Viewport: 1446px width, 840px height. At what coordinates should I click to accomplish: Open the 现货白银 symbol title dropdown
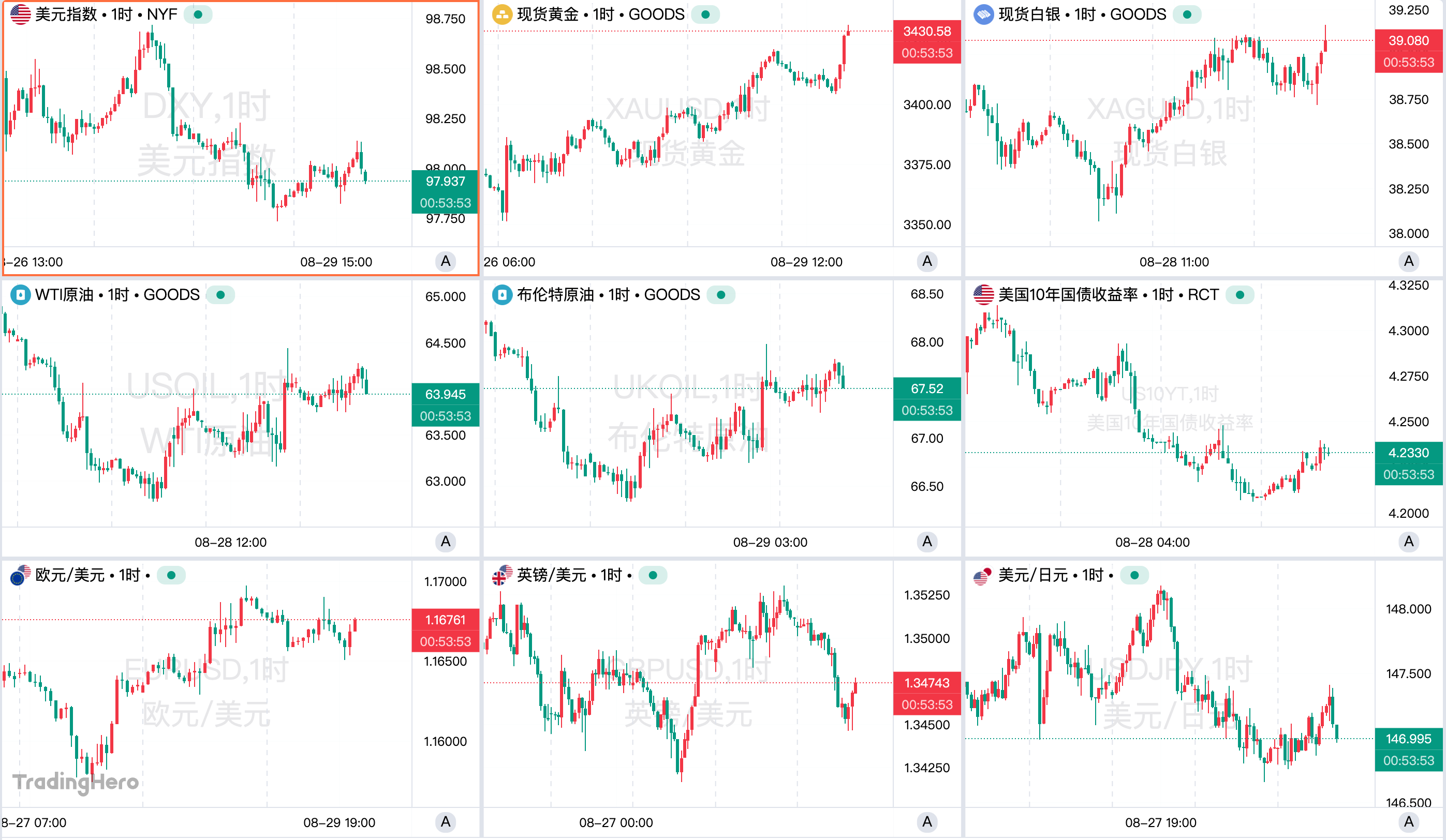tap(1082, 14)
